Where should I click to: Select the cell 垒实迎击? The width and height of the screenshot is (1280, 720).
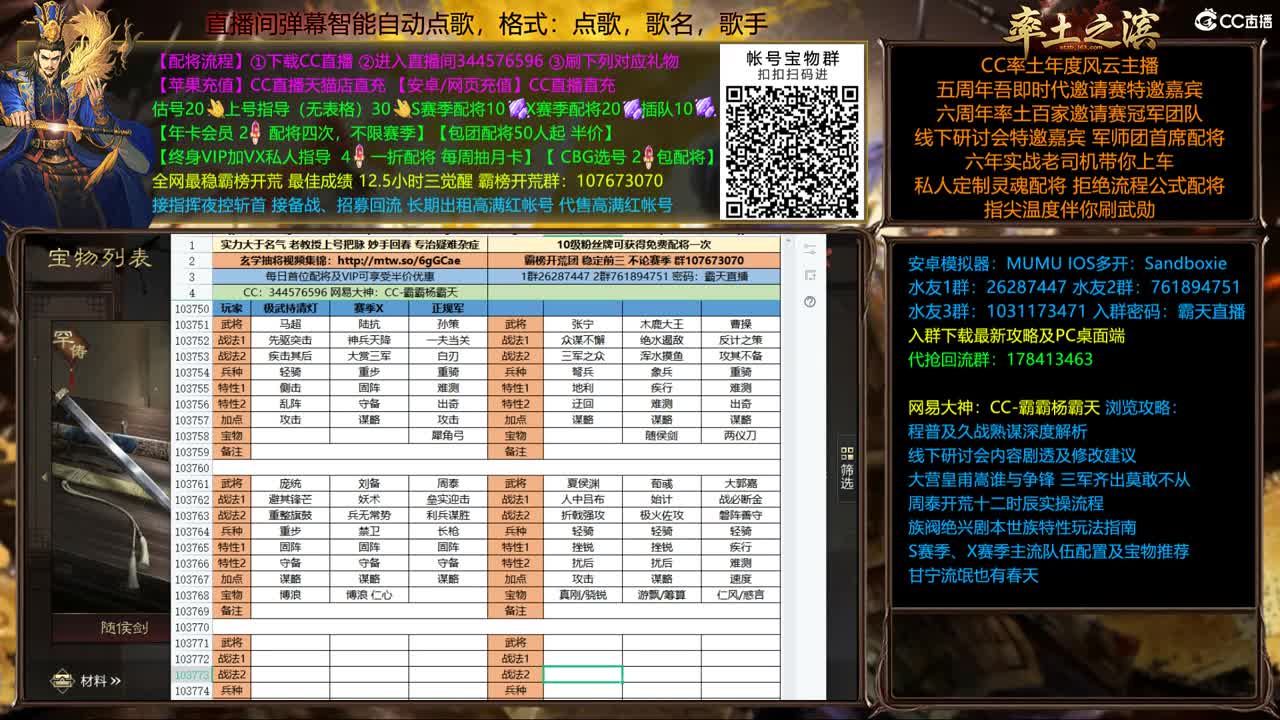[x=448, y=500]
